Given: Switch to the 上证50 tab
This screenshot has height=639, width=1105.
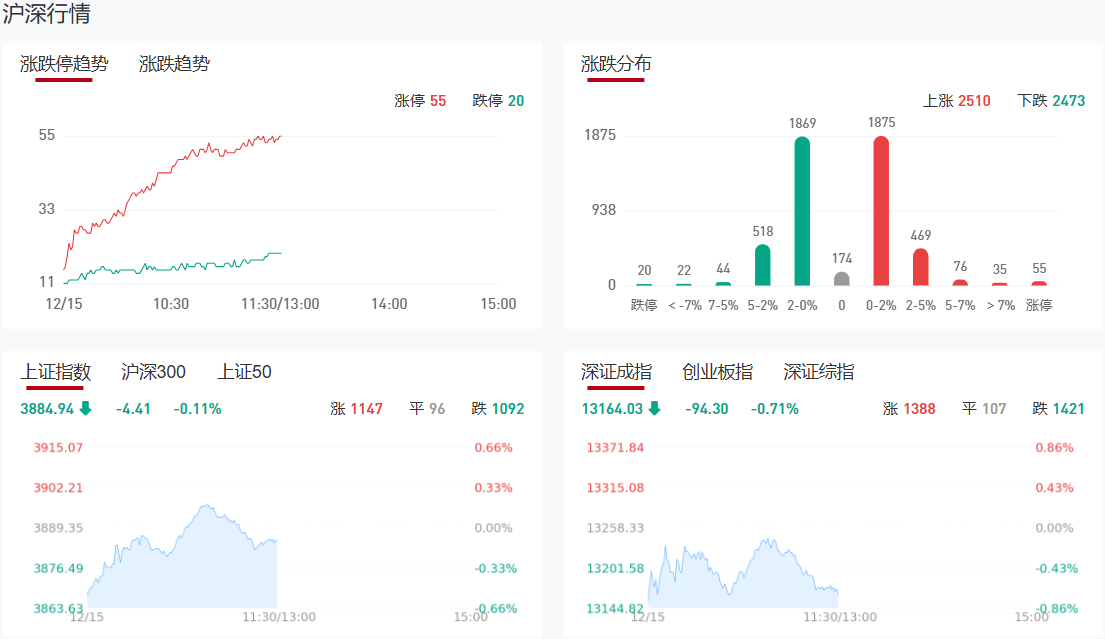Looking at the screenshot, I should pyautogui.click(x=244, y=372).
